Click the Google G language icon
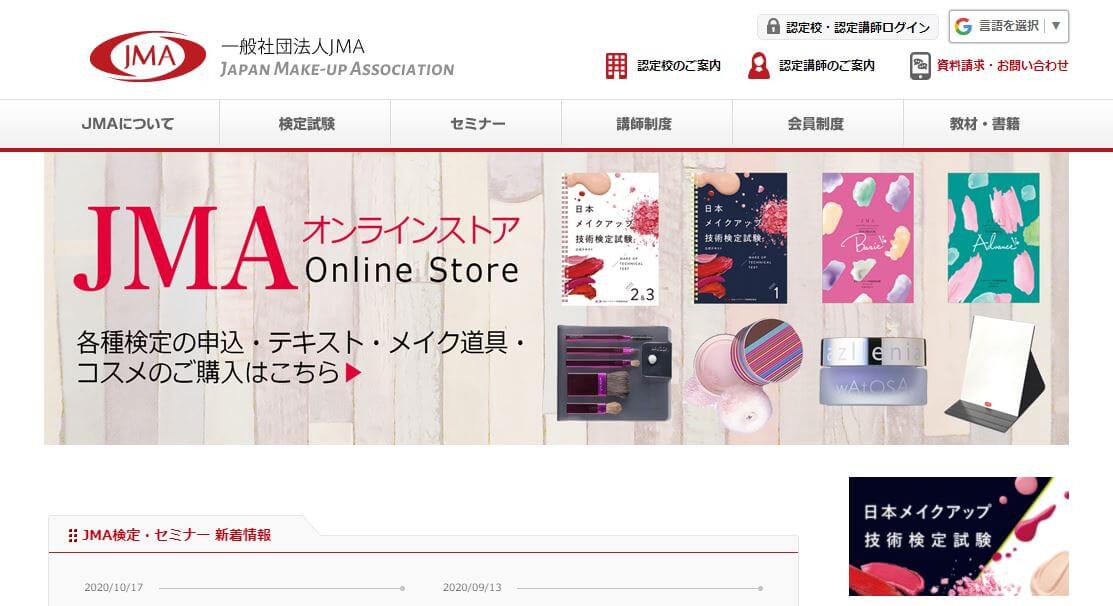The height and width of the screenshot is (606, 1113). click(x=963, y=26)
